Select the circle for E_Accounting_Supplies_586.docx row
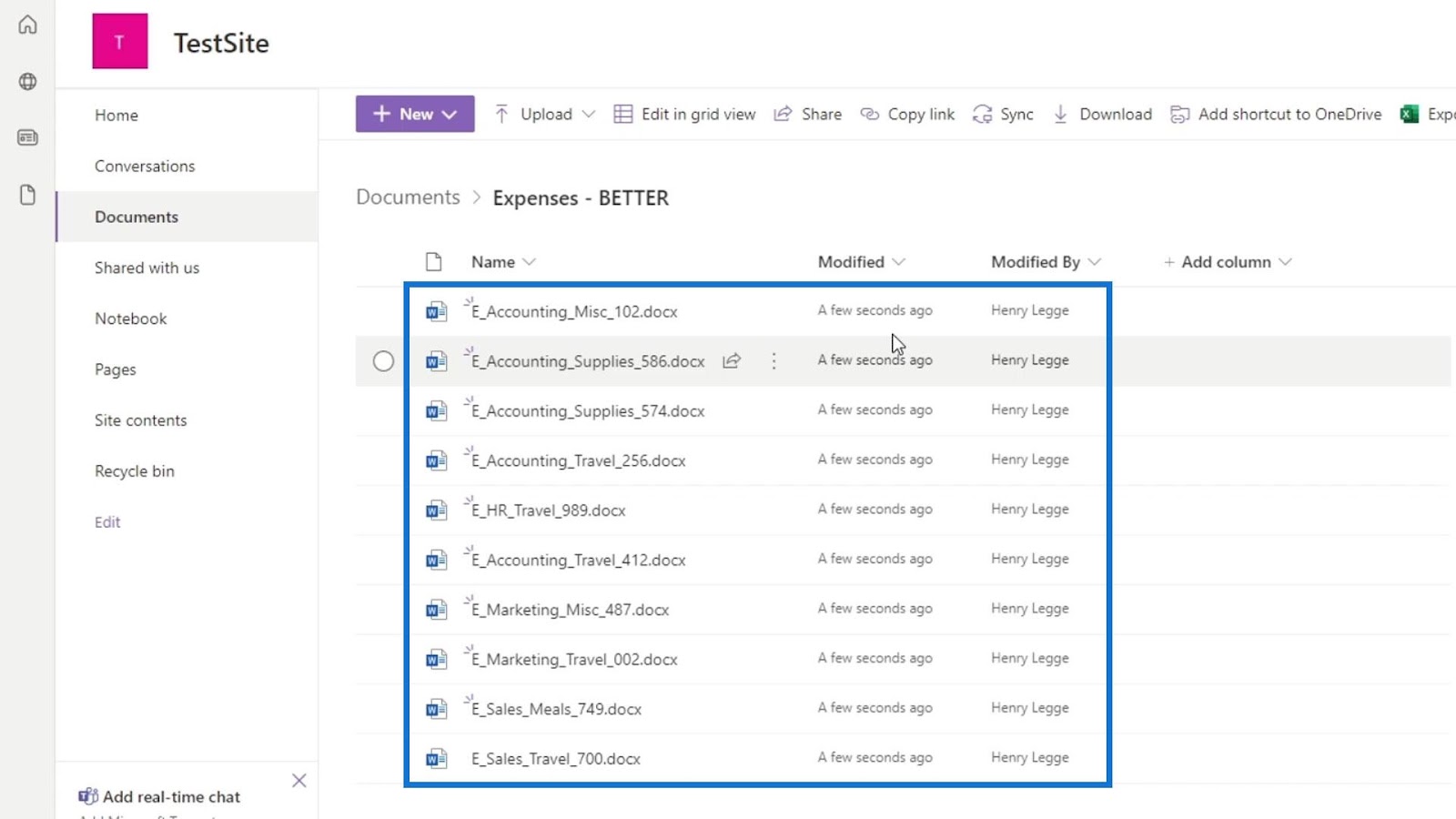The height and width of the screenshot is (819, 1456). (383, 361)
